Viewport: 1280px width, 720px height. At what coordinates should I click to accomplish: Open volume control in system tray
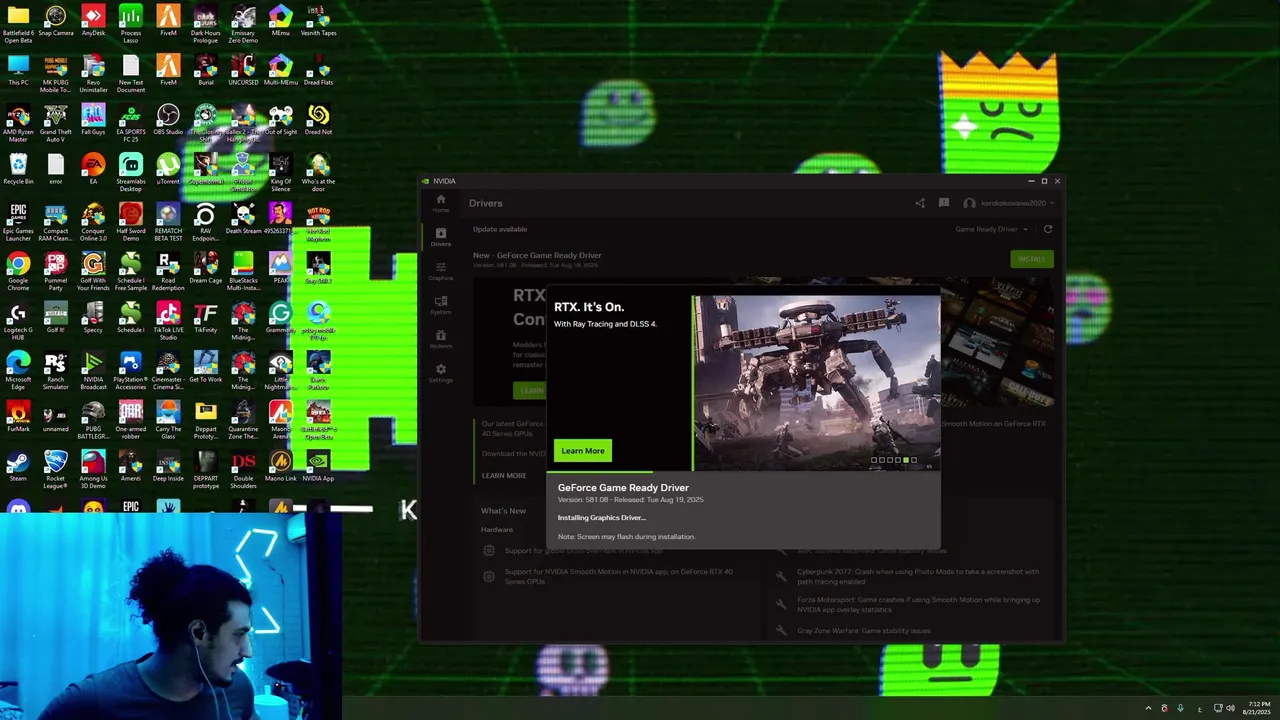coord(1230,708)
